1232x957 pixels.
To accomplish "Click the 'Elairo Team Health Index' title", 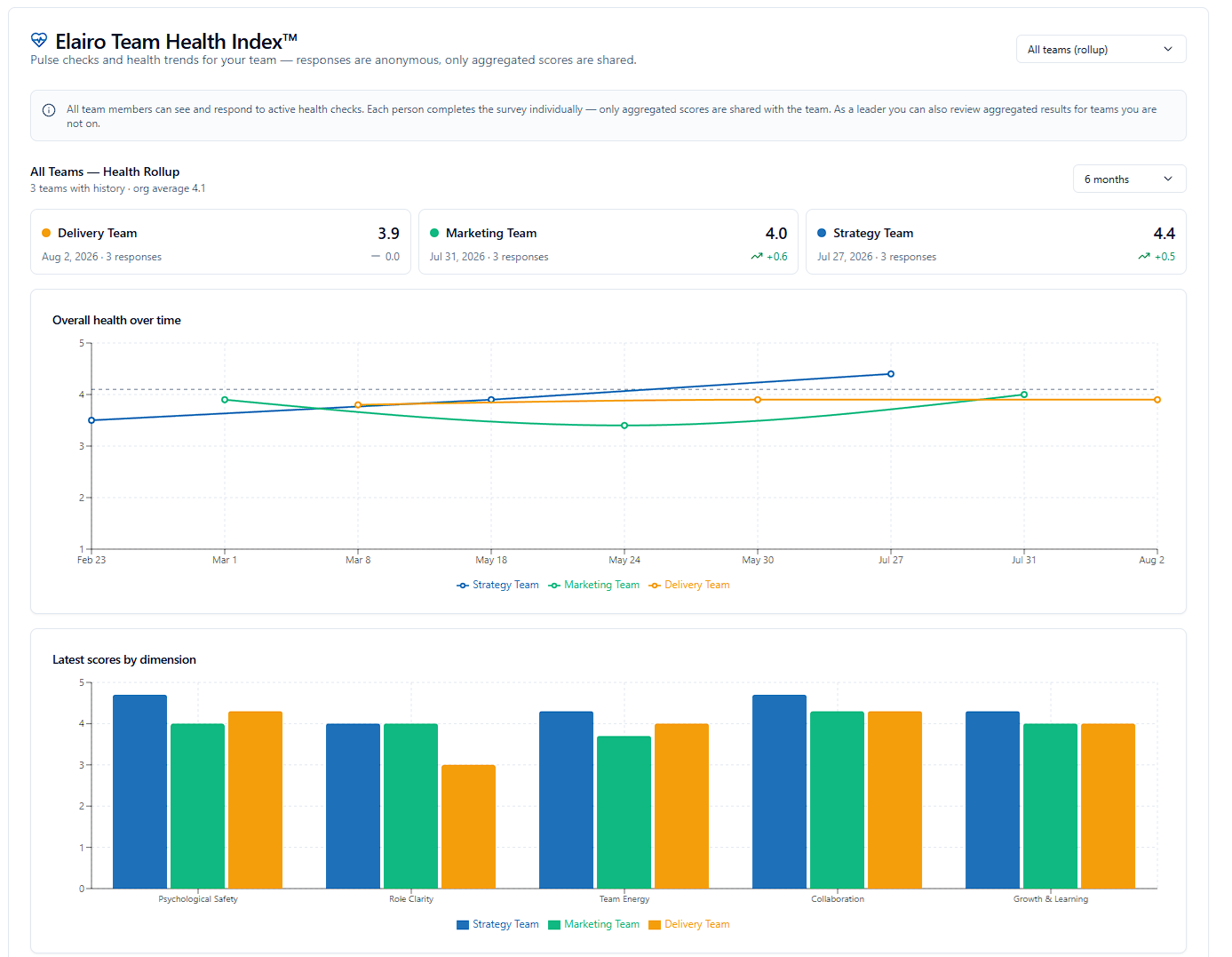I will [176, 42].
